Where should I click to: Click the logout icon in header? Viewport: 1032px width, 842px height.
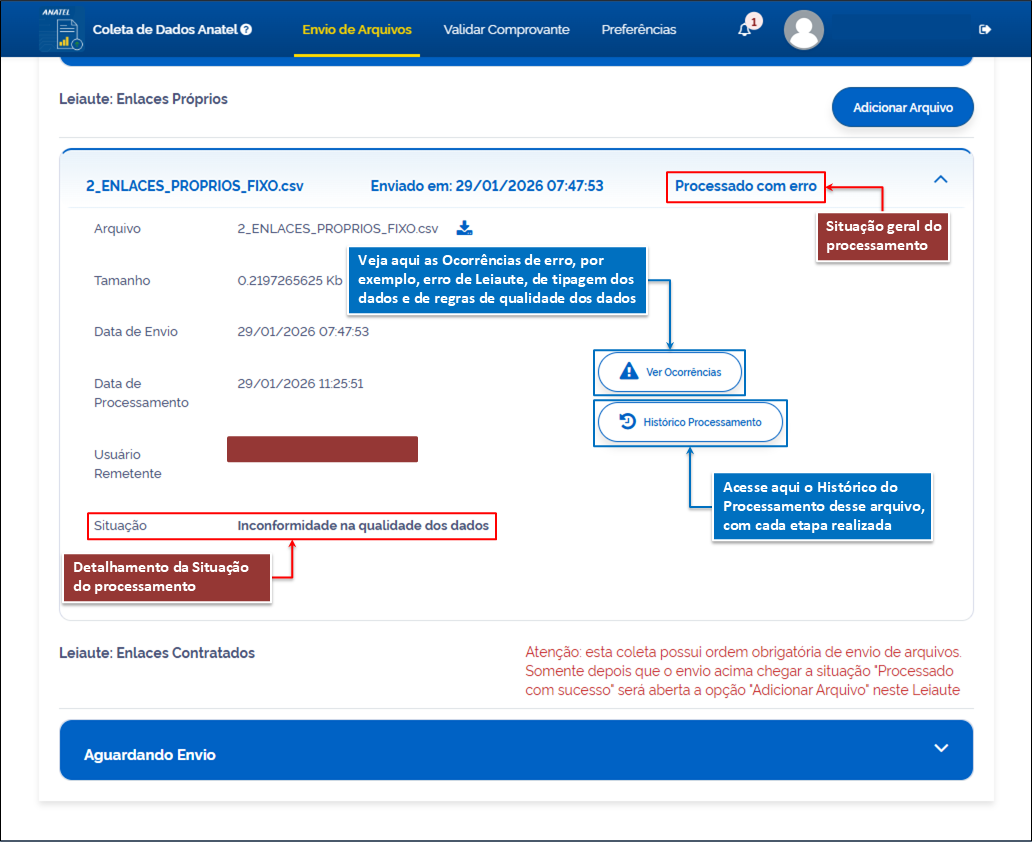pyautogui.click(x=985, y=30)
